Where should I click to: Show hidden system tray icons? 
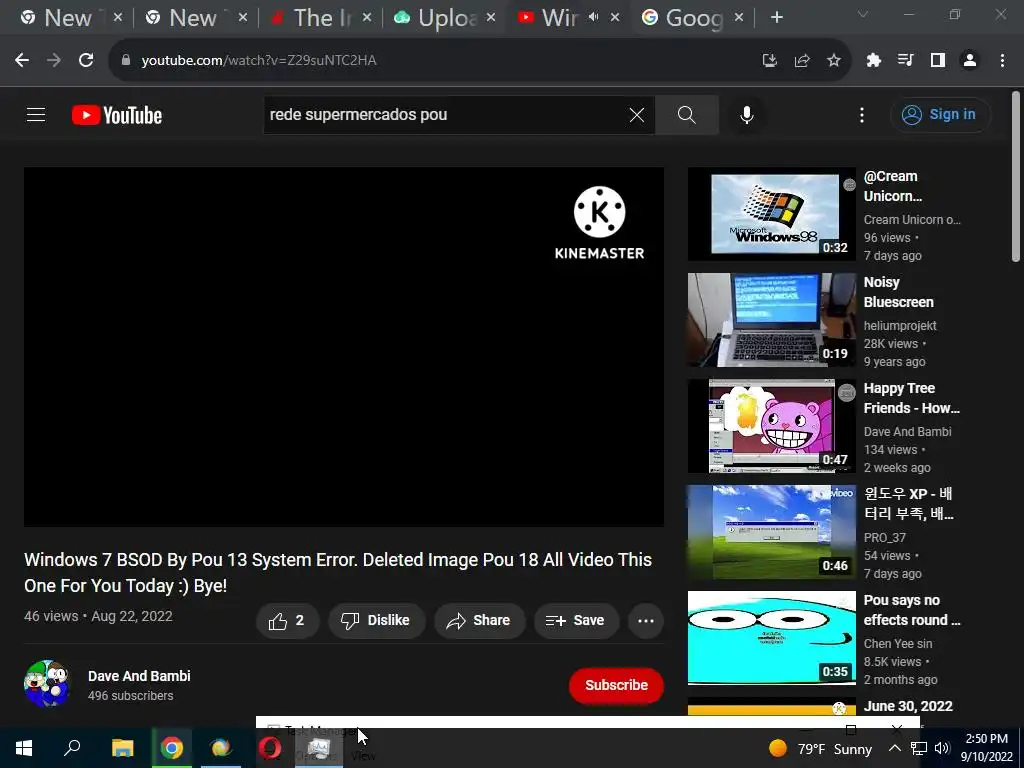[x=895, y=748]
